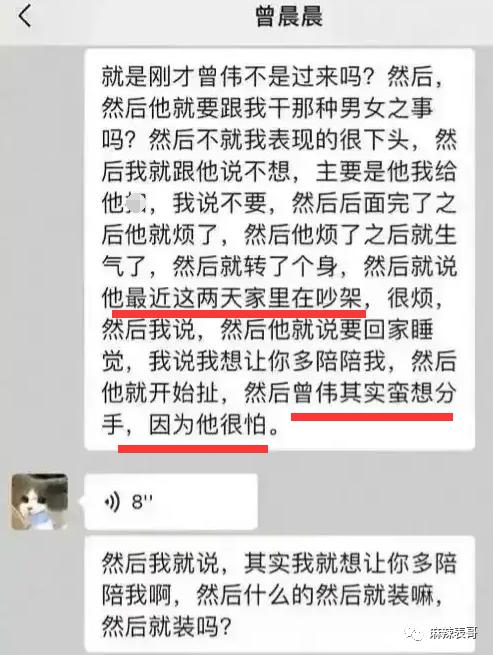Tap the 麻辣表哥 watermark text
The width and height of the screenshot is (493, 655).
pyautogui.click(x=453, y=634)
